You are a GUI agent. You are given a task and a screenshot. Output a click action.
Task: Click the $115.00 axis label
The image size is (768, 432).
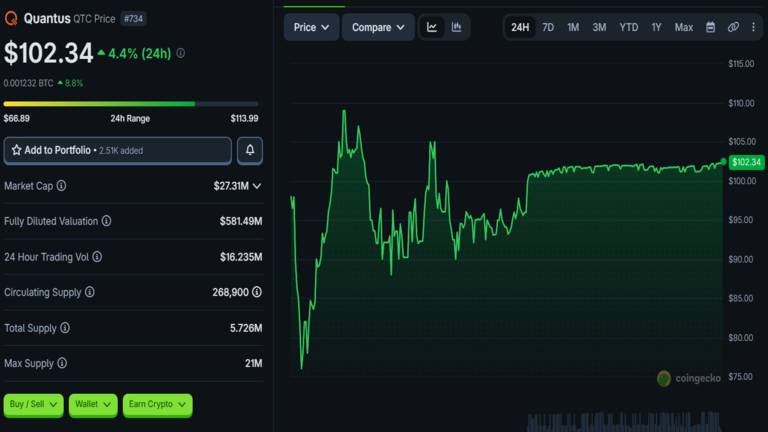(x=741, y=64)
